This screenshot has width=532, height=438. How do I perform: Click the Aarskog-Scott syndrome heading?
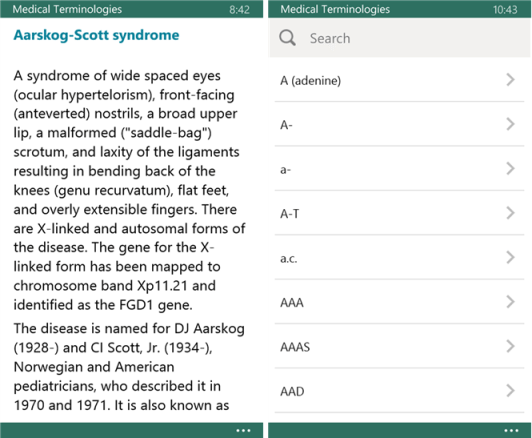pyautogui.click(x=96, y=35)
